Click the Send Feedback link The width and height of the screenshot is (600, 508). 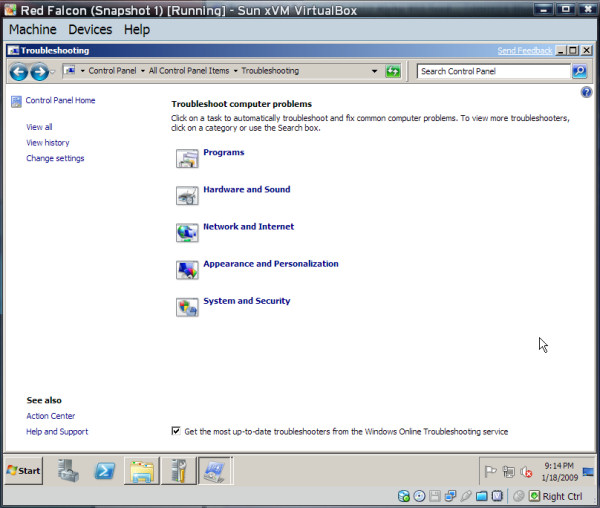(x=525, y=50)
